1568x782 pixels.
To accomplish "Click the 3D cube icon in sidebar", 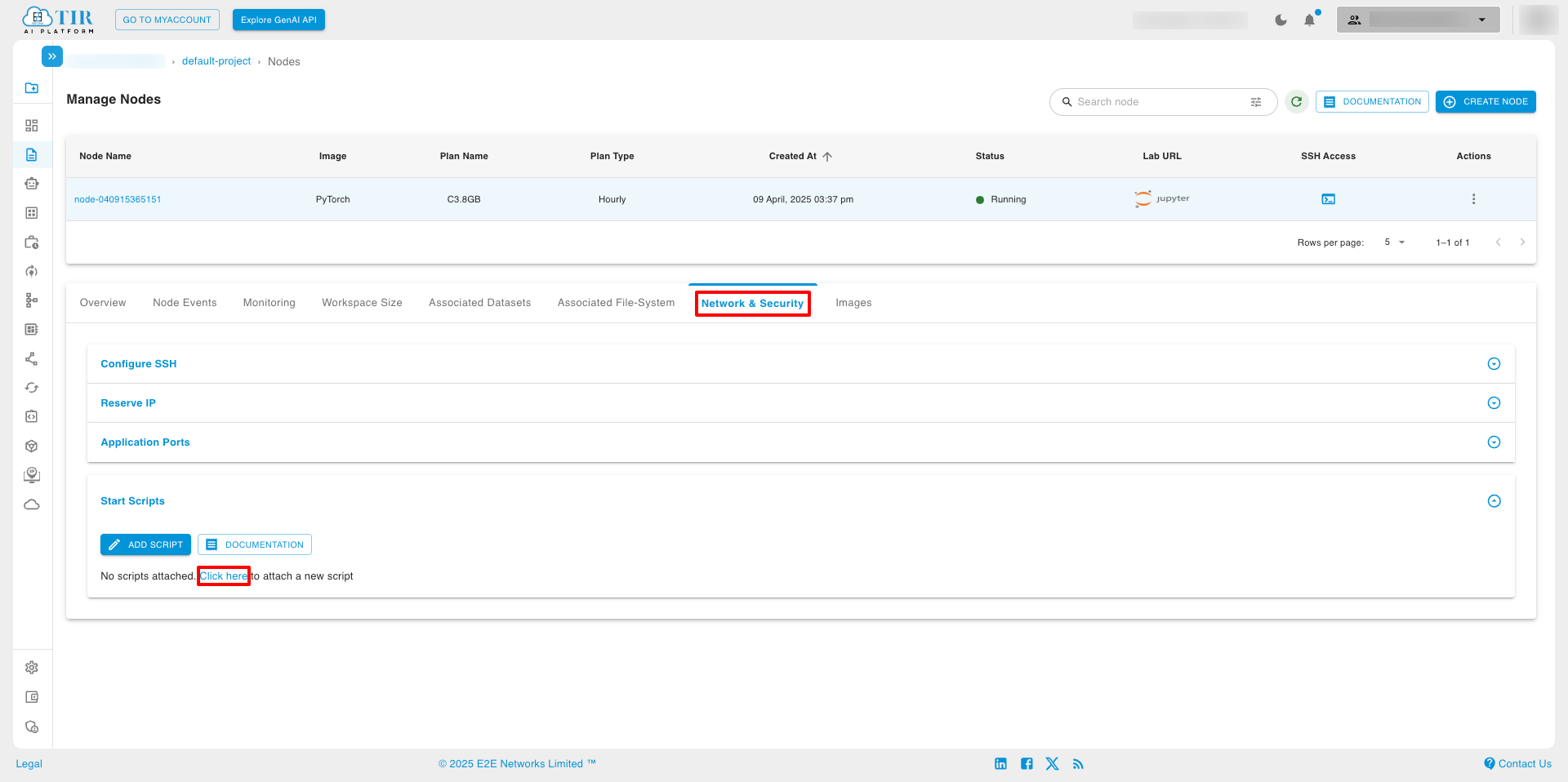I will coord(32,447).
